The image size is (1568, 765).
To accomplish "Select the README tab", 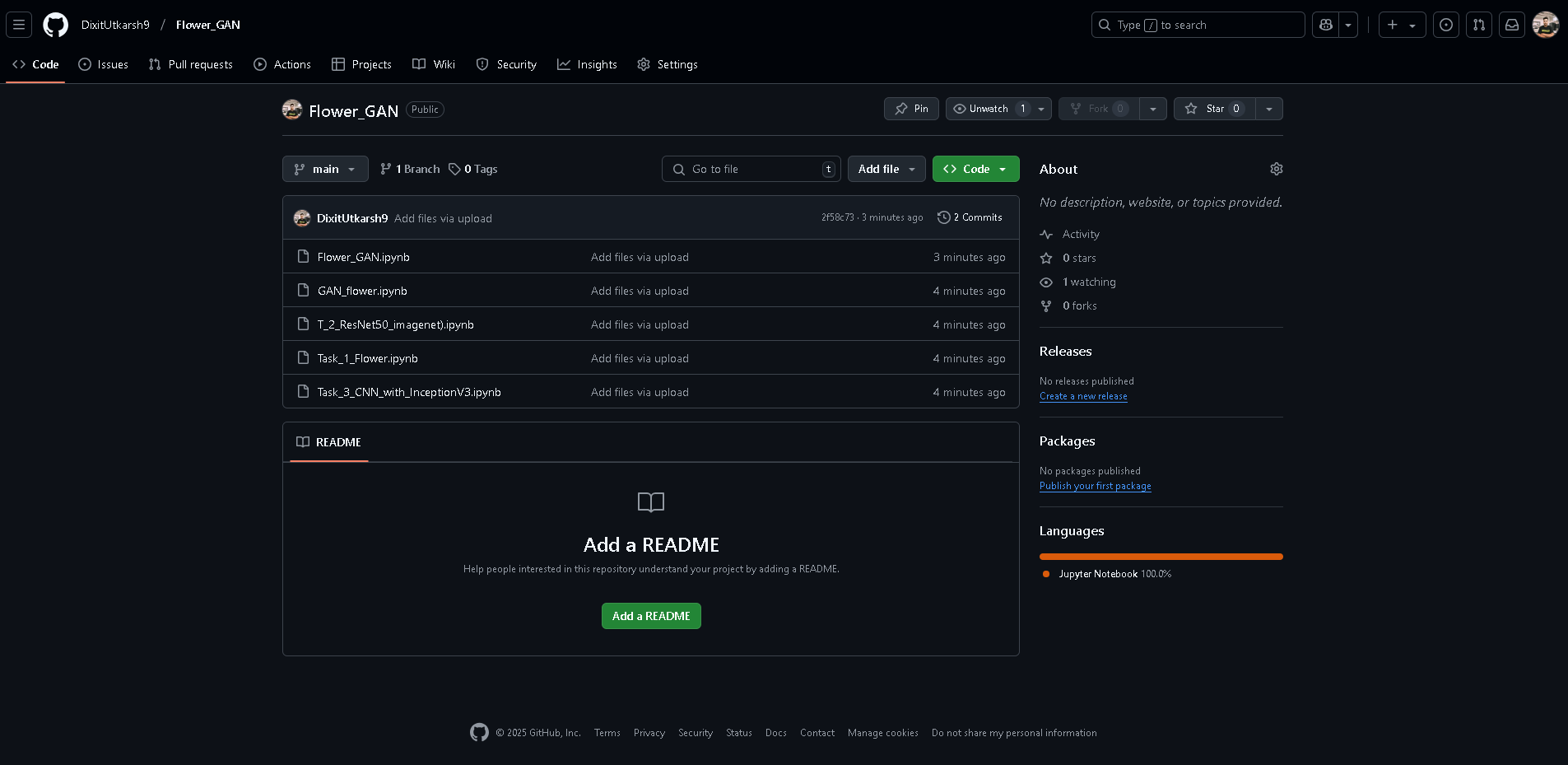I will click(328, 442).
